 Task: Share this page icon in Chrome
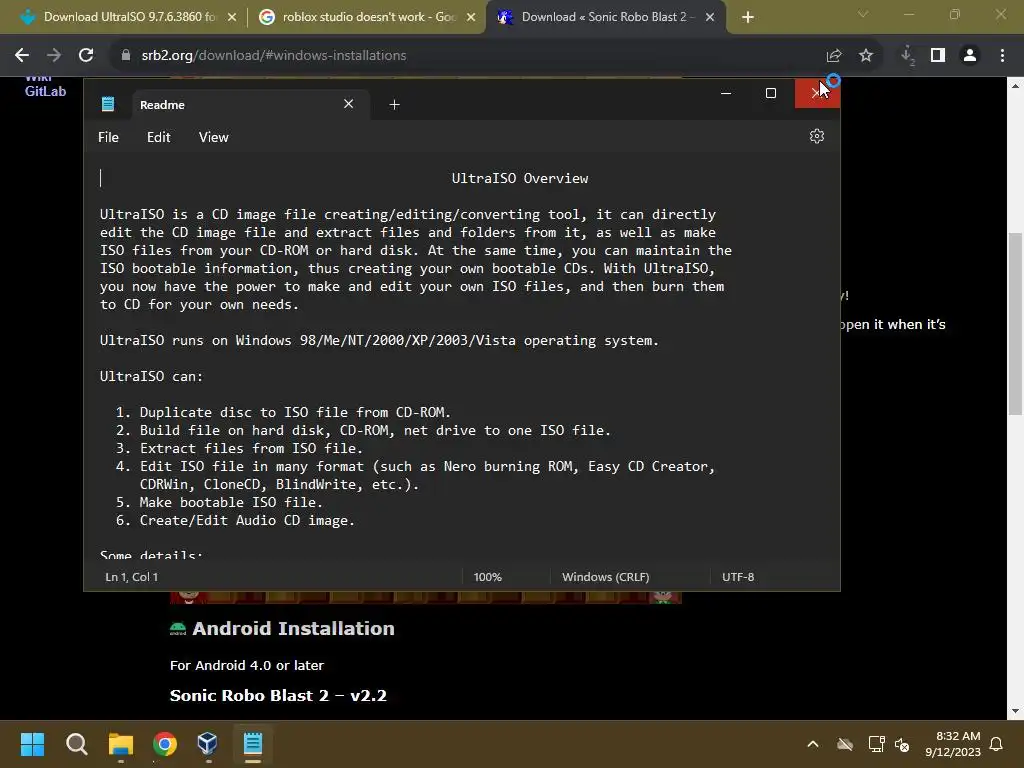(x=834, y=56)
